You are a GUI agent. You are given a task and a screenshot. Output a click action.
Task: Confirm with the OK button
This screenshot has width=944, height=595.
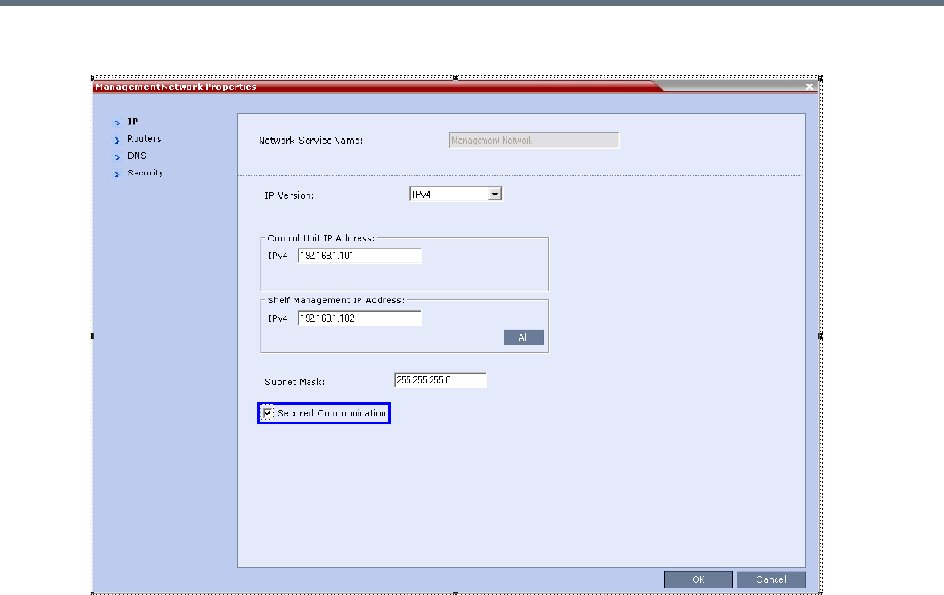(698, 579)
